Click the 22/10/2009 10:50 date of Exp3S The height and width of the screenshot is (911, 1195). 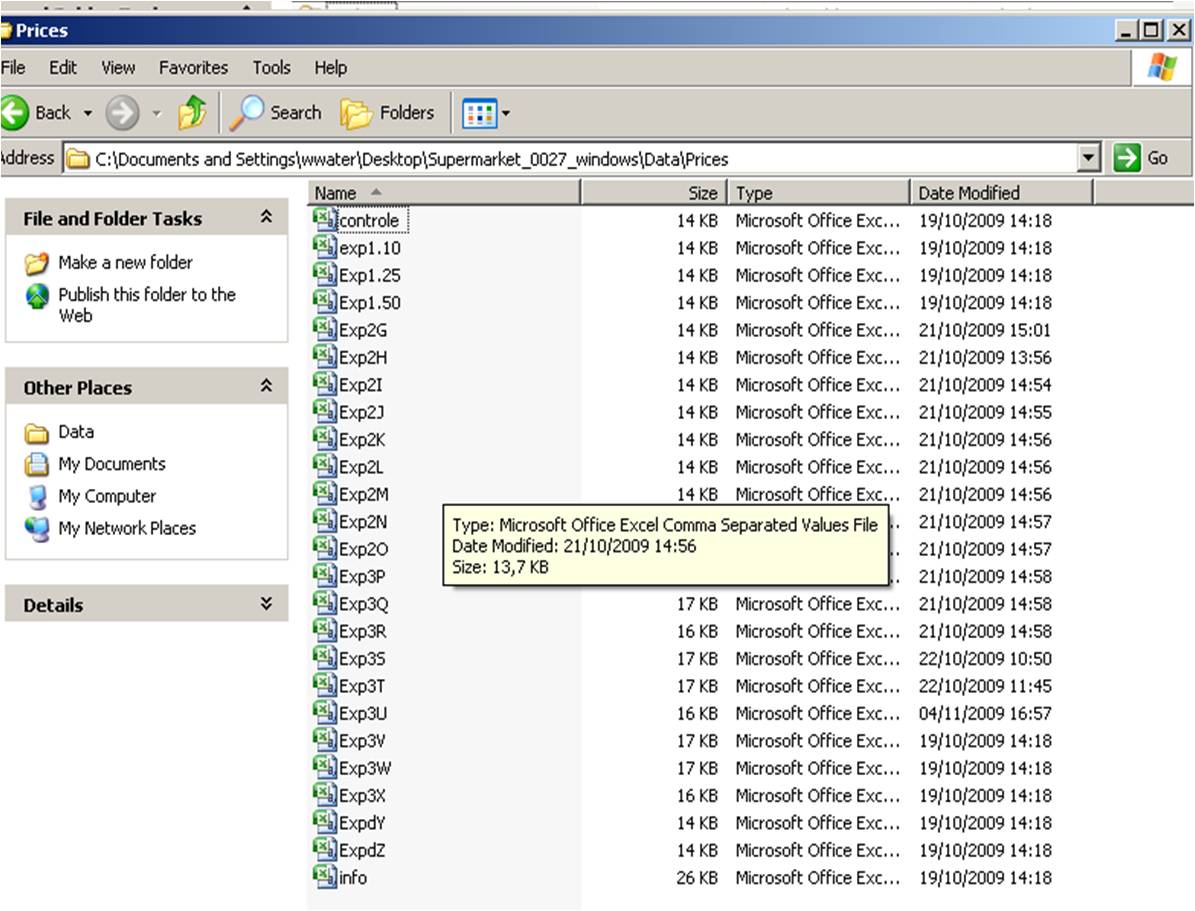tap(985, 659)
